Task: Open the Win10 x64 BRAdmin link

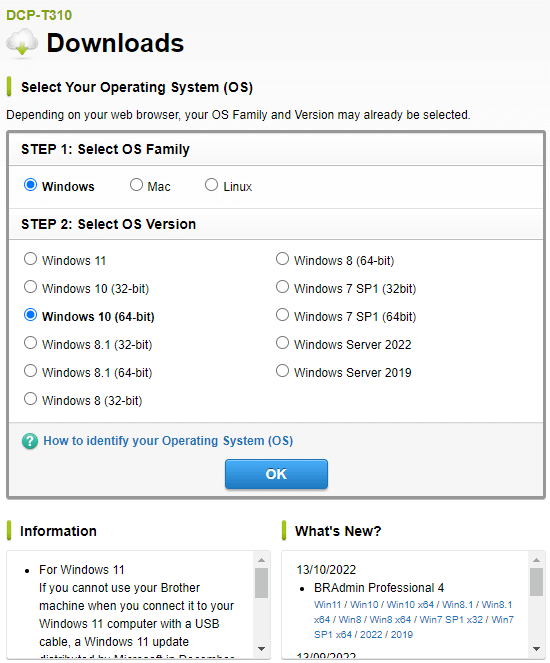Action: [x=410, y=605]
